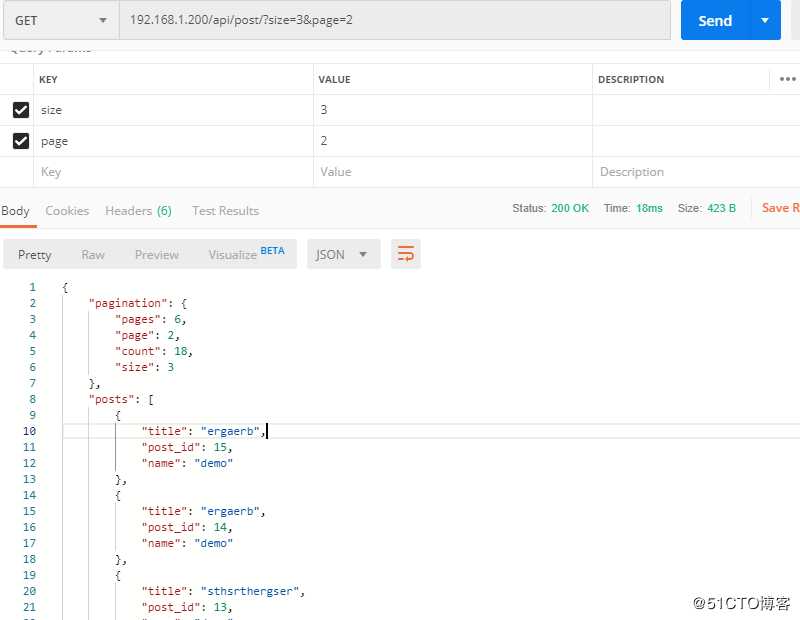This screenshot has width=800, height=620.
Task: Select the Visualize BETA view
Action: pos(246,254)
